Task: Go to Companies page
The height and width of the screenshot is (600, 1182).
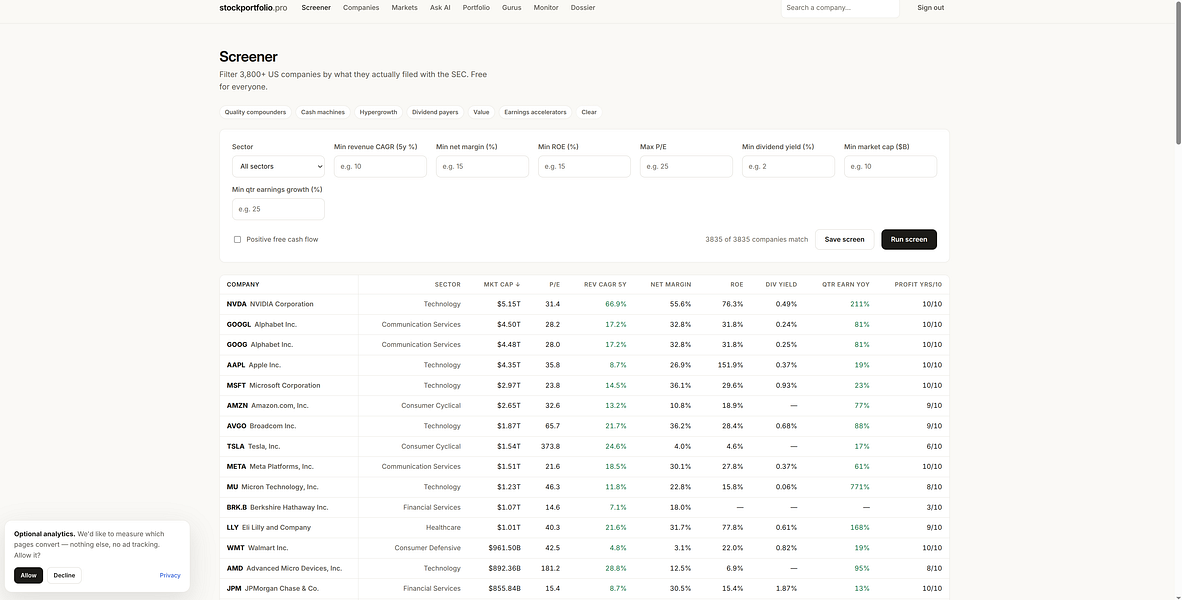Action: click(x=361, y=8)
